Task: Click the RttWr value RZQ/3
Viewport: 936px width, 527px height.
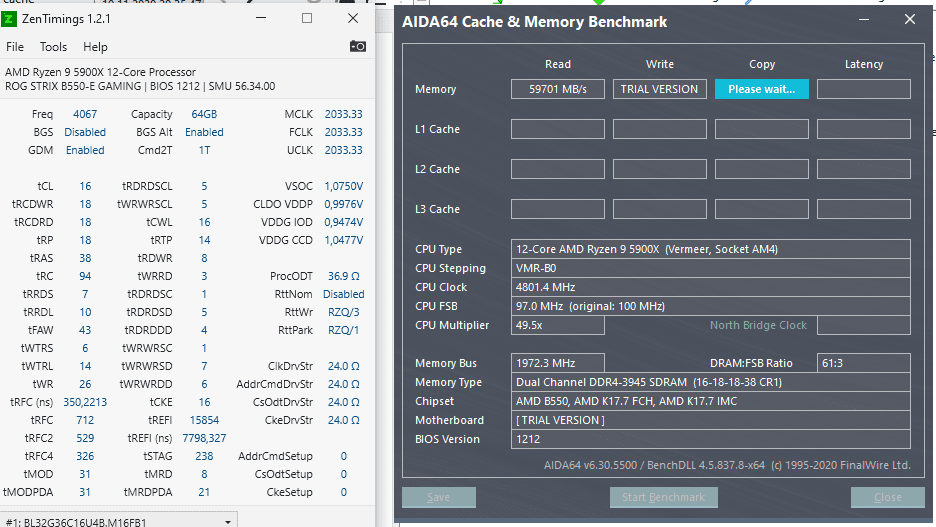Action: tap(343, 312)
